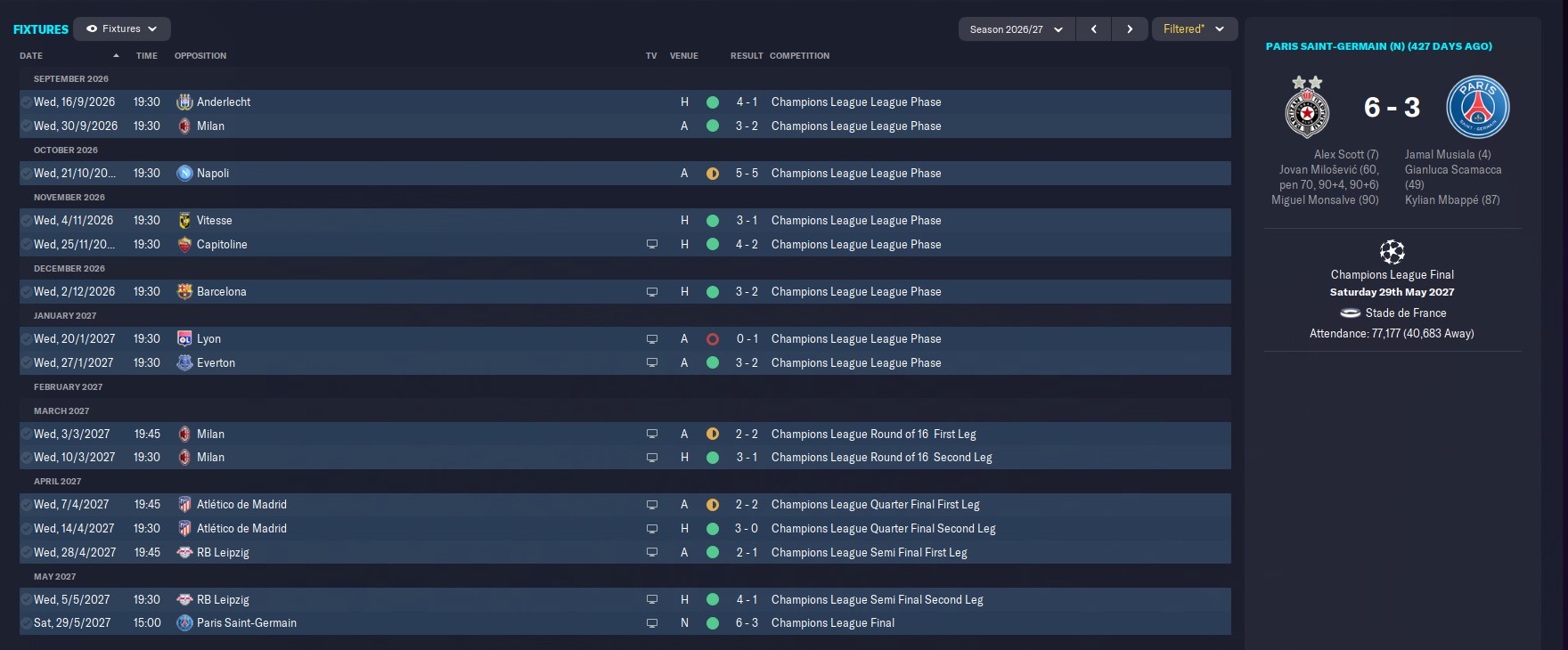The image size is (1568, 650).
Task: Click the 5 - 5 result against Napoli
Action: [x=747, y=174]
